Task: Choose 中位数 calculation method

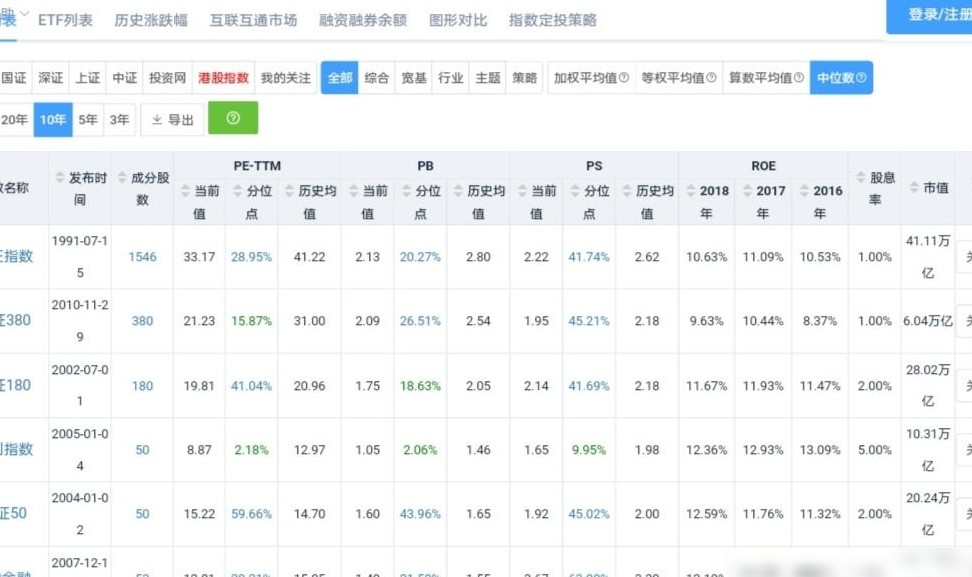Action: 841,77
